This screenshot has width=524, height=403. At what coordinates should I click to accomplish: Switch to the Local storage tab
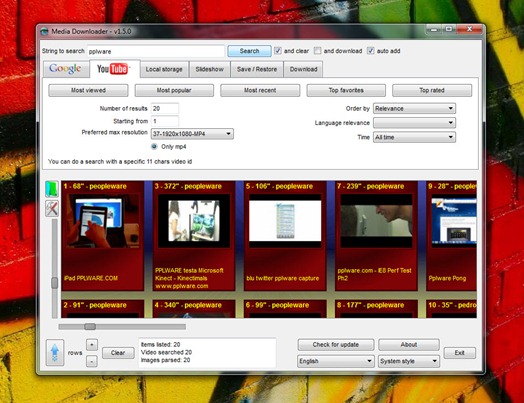(x=164, y=69)
